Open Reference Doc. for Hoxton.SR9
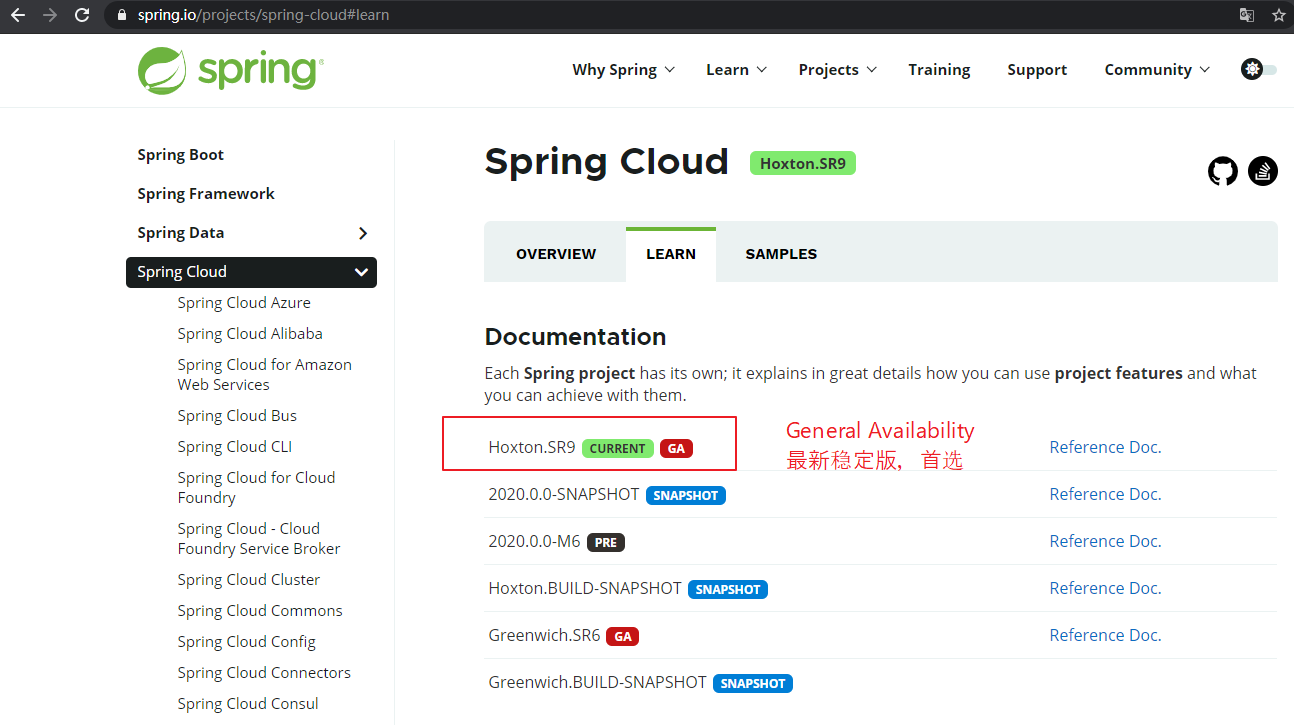 [x=1105, y=447]
